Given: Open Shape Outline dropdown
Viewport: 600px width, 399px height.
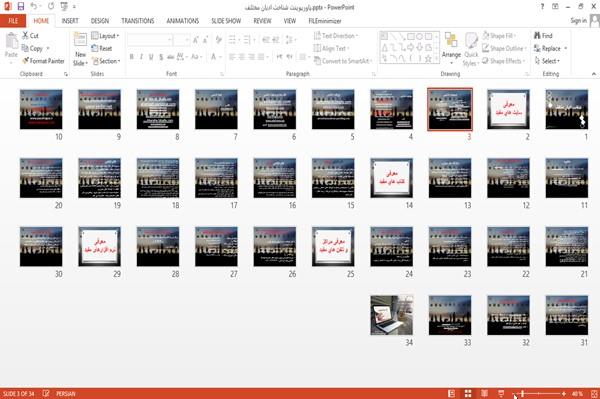Looking at the screenshot, I should (504, 48).
